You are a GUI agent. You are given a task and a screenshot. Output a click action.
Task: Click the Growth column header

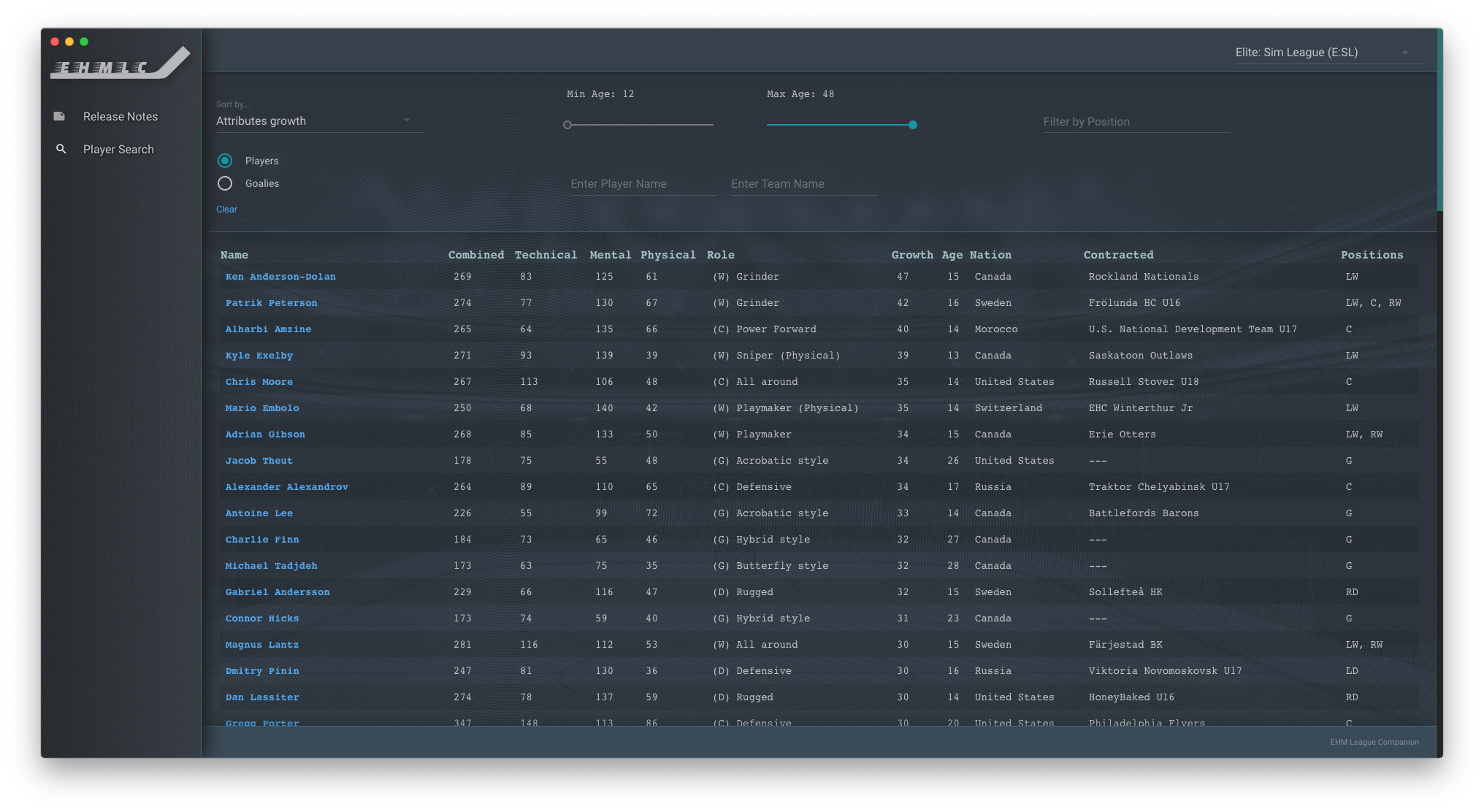pyautogui.click(x=912, y=255)
